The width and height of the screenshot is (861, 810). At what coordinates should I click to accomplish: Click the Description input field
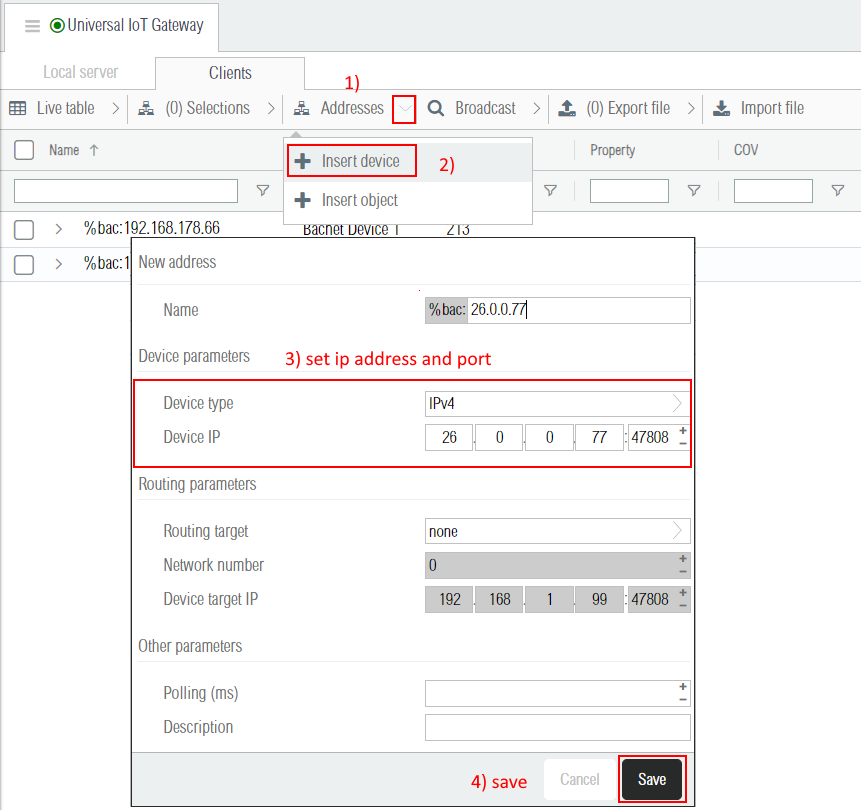coord(556,727)
